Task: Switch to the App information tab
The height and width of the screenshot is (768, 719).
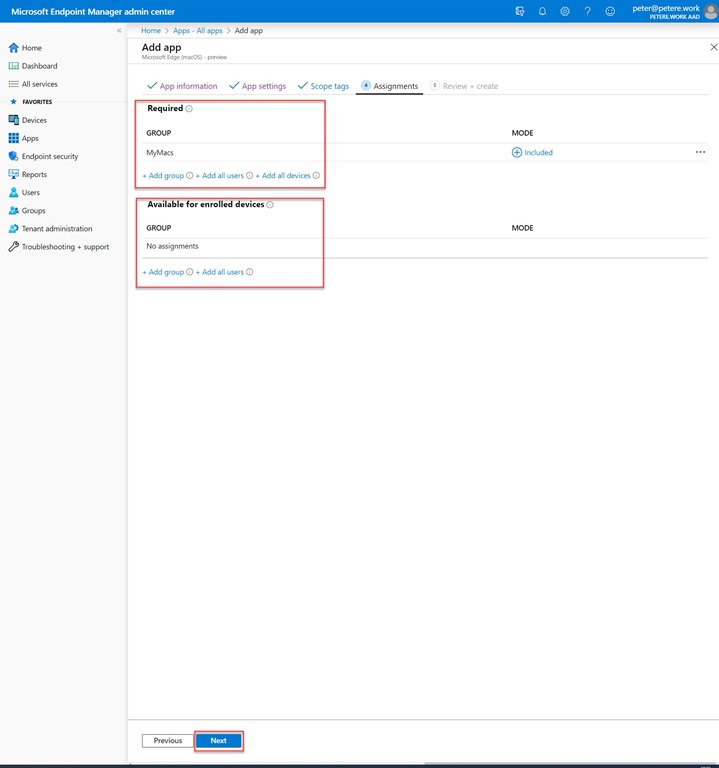Action: (x=182, y=86)
